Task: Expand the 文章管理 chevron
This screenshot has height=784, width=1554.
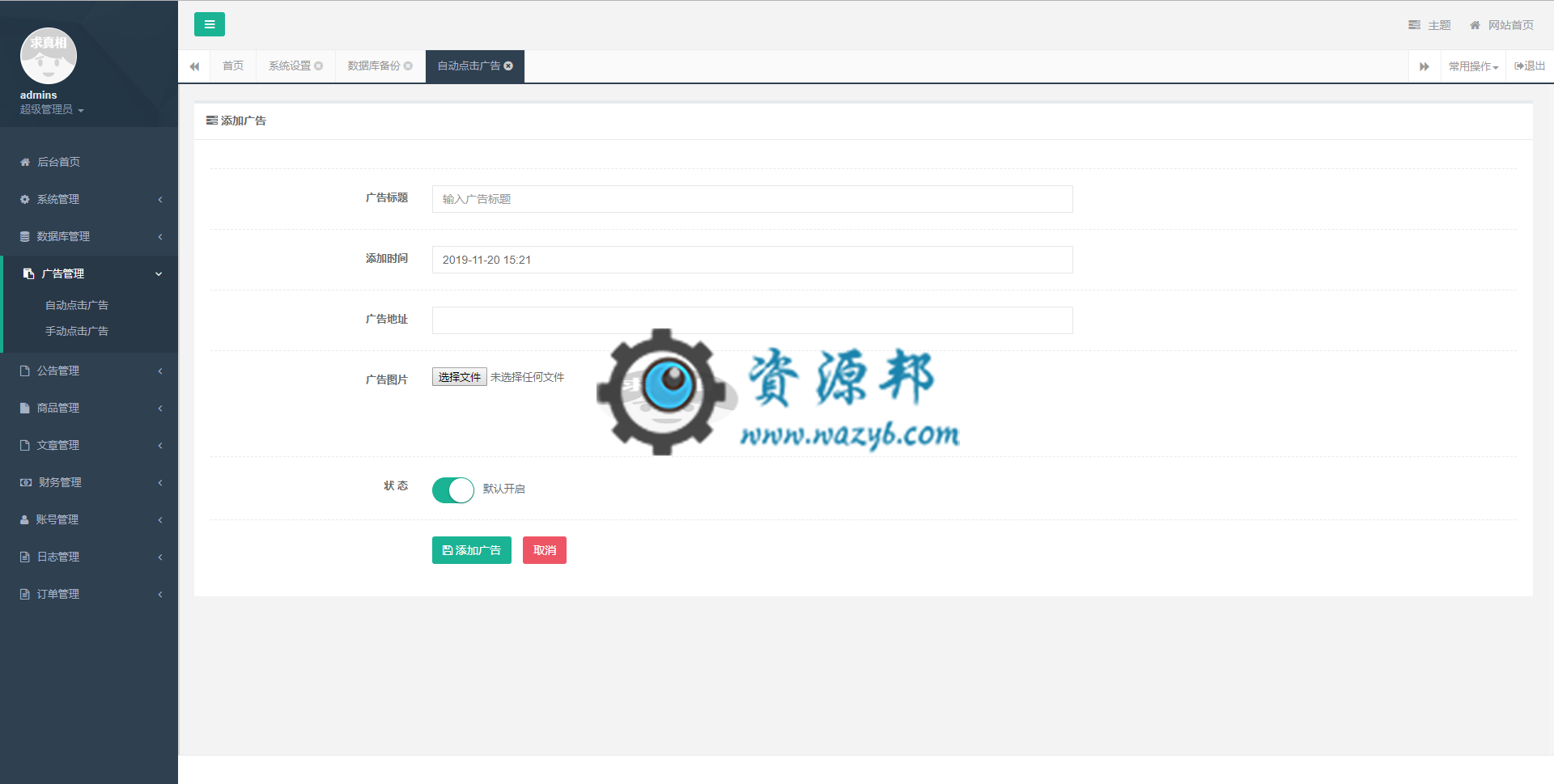Action: coord(160,445)
